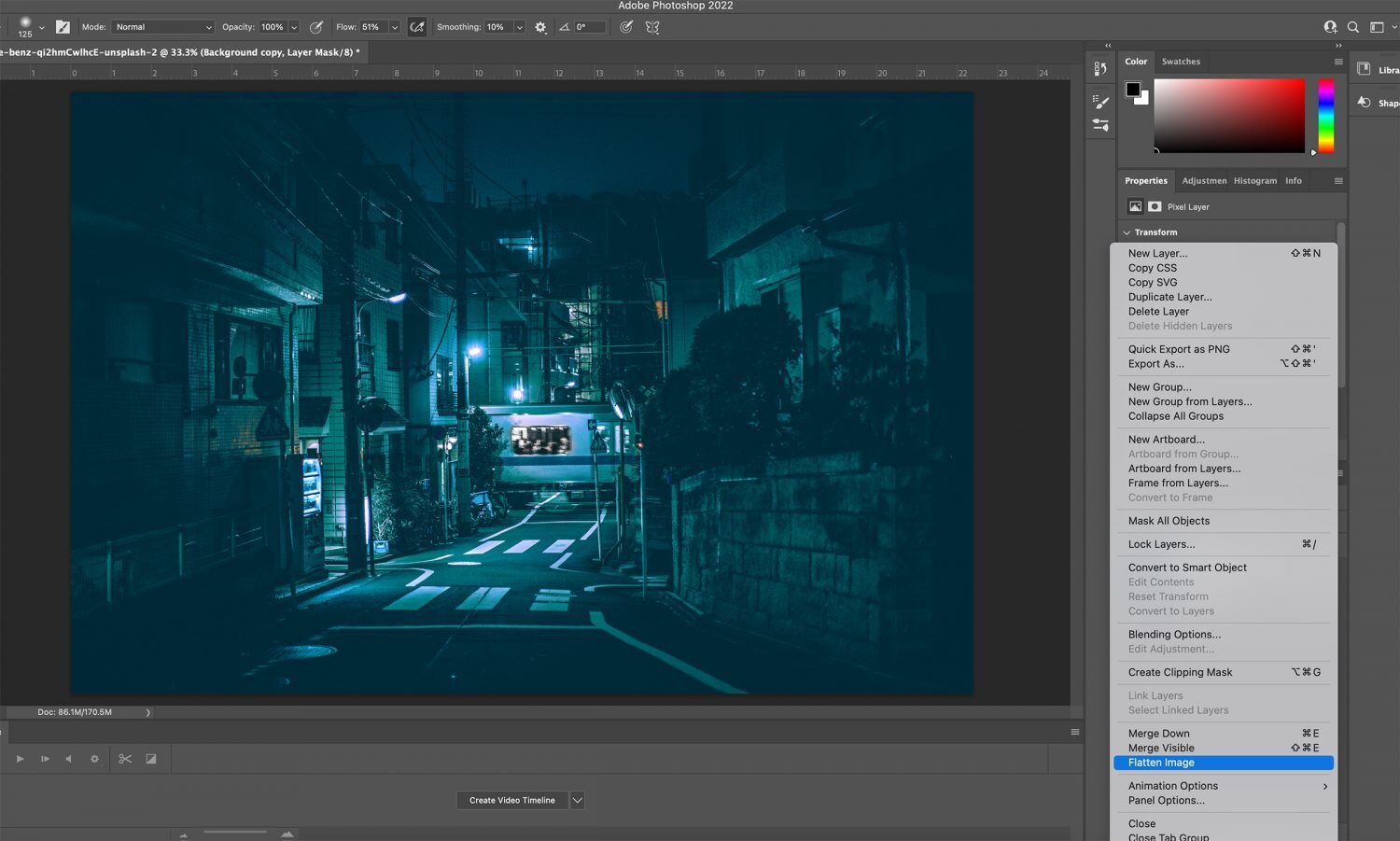Click the brush angle field showing 0°

click(x=590, y=27)
